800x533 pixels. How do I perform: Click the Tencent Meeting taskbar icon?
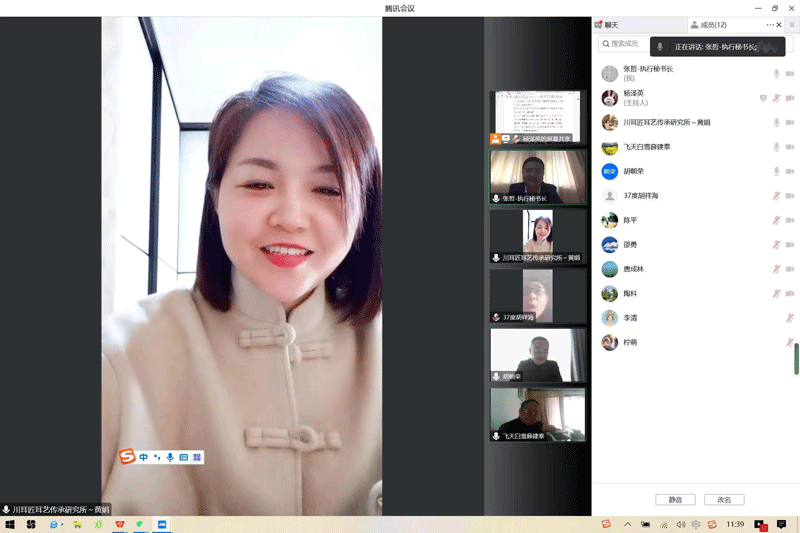point(161,524)
